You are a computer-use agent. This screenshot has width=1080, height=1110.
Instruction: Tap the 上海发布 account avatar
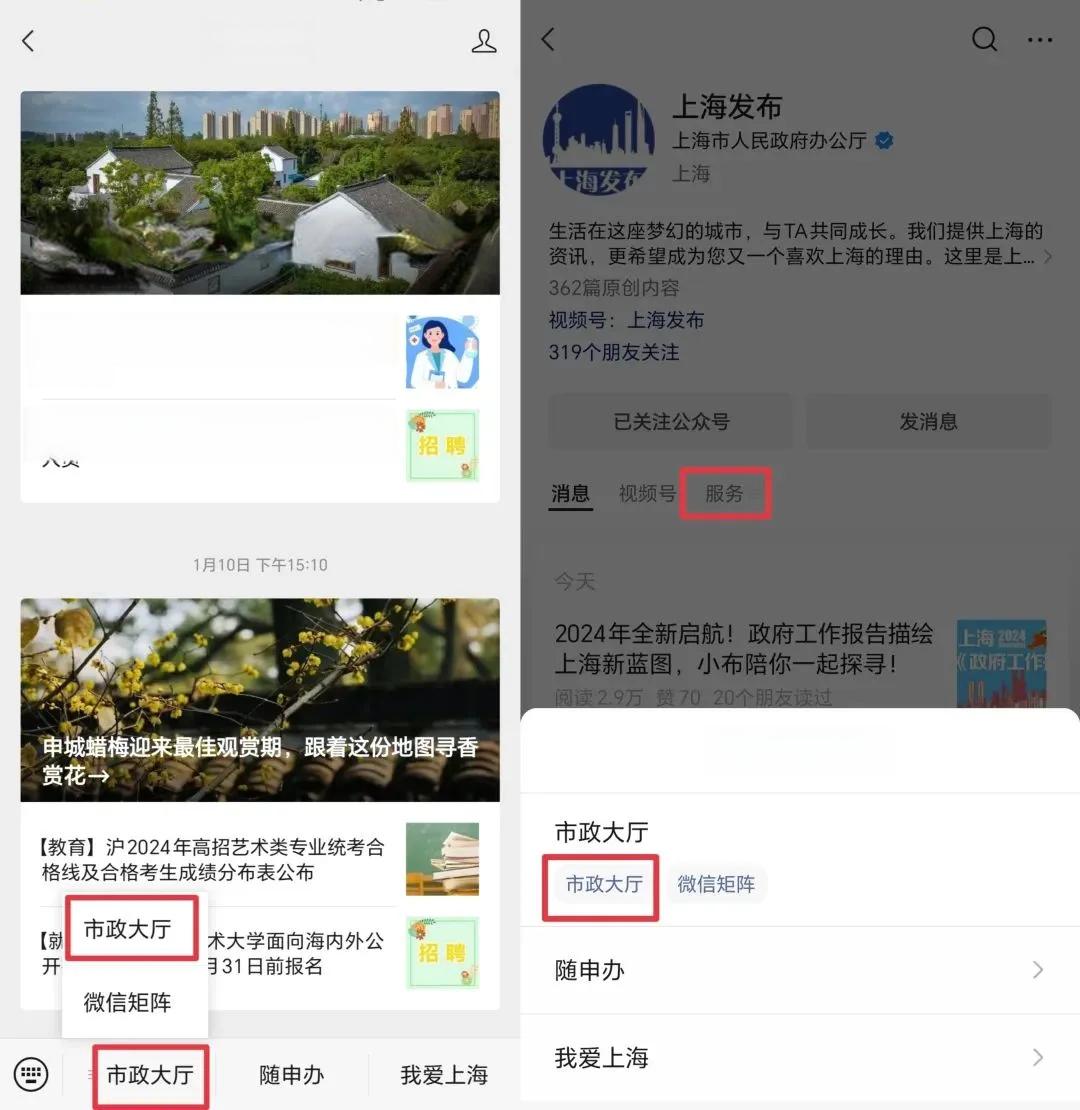coord(599,140)
